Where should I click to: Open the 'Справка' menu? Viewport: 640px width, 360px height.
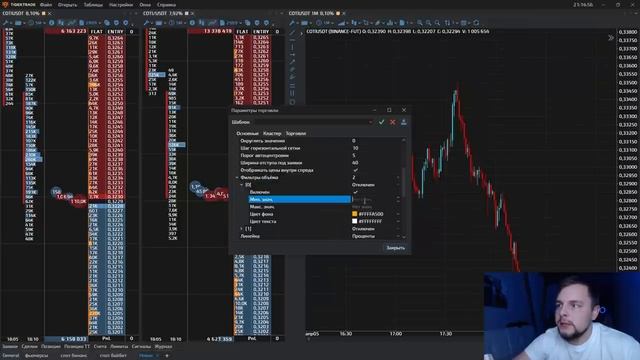(x=167, y=5)
